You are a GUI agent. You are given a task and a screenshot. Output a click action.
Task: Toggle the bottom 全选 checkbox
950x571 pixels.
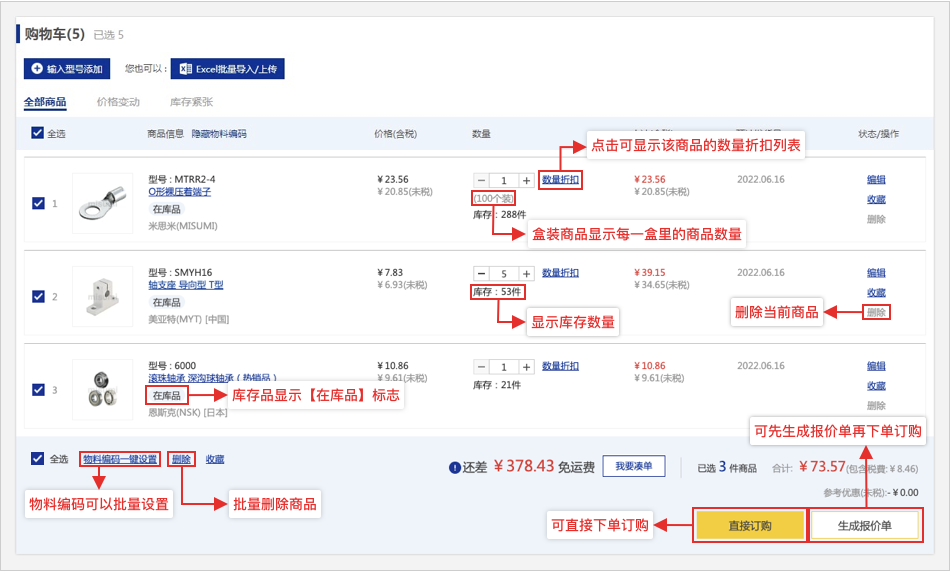38,459
